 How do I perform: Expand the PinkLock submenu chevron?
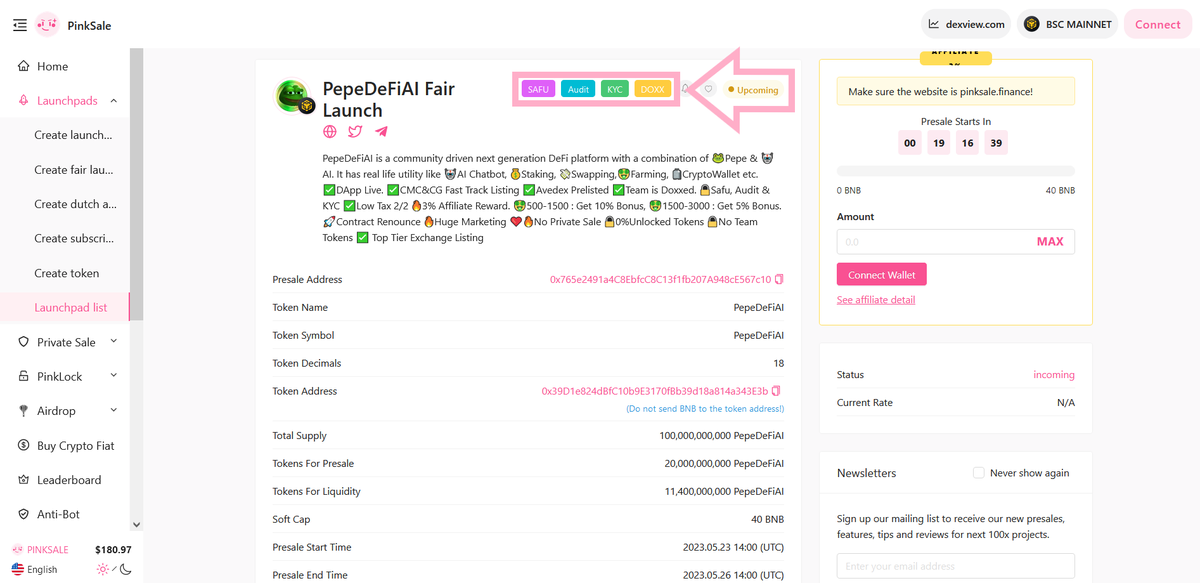pos(113,376)
